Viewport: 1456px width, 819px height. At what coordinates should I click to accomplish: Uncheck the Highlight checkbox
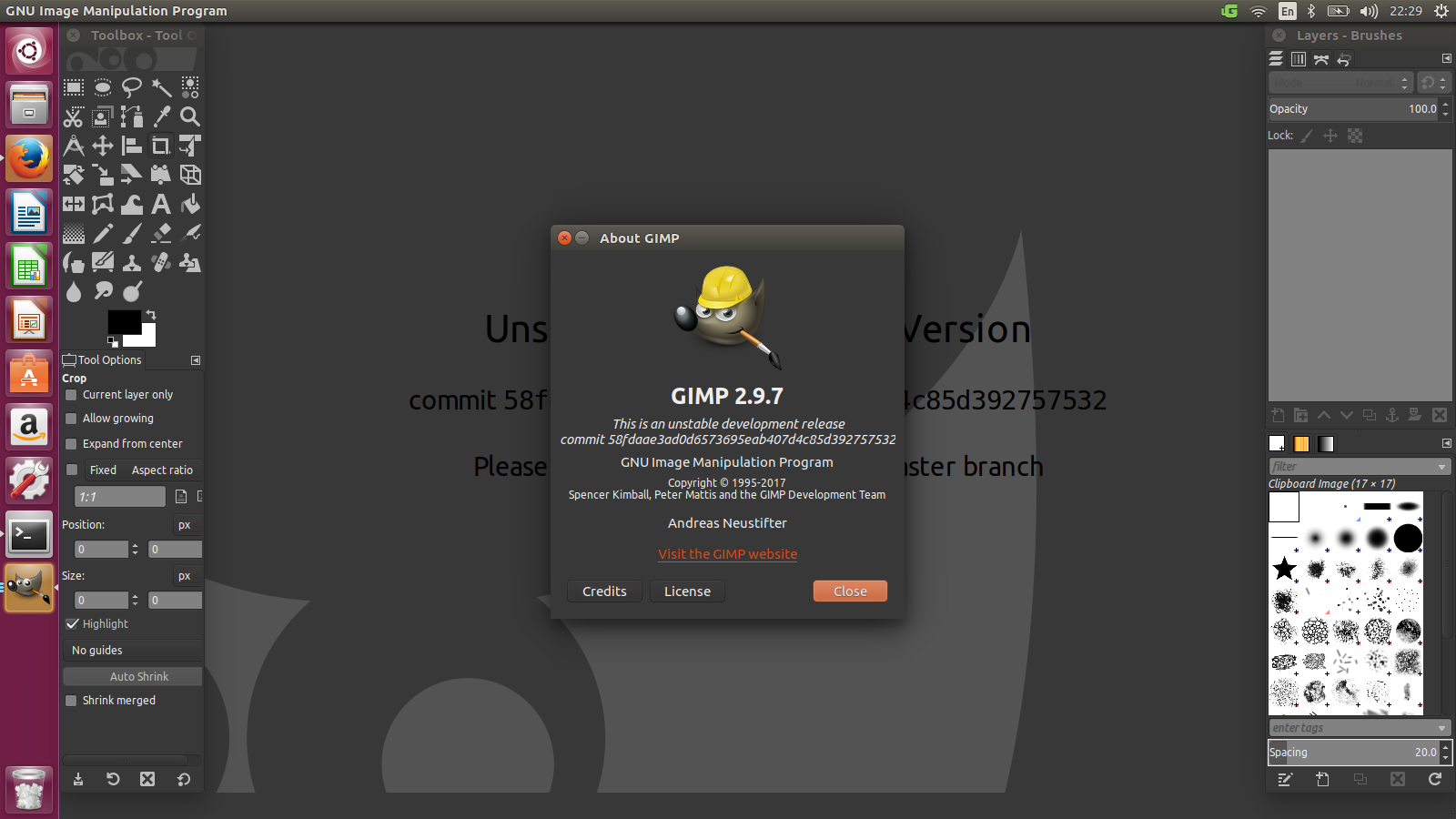tap(72, 624)
